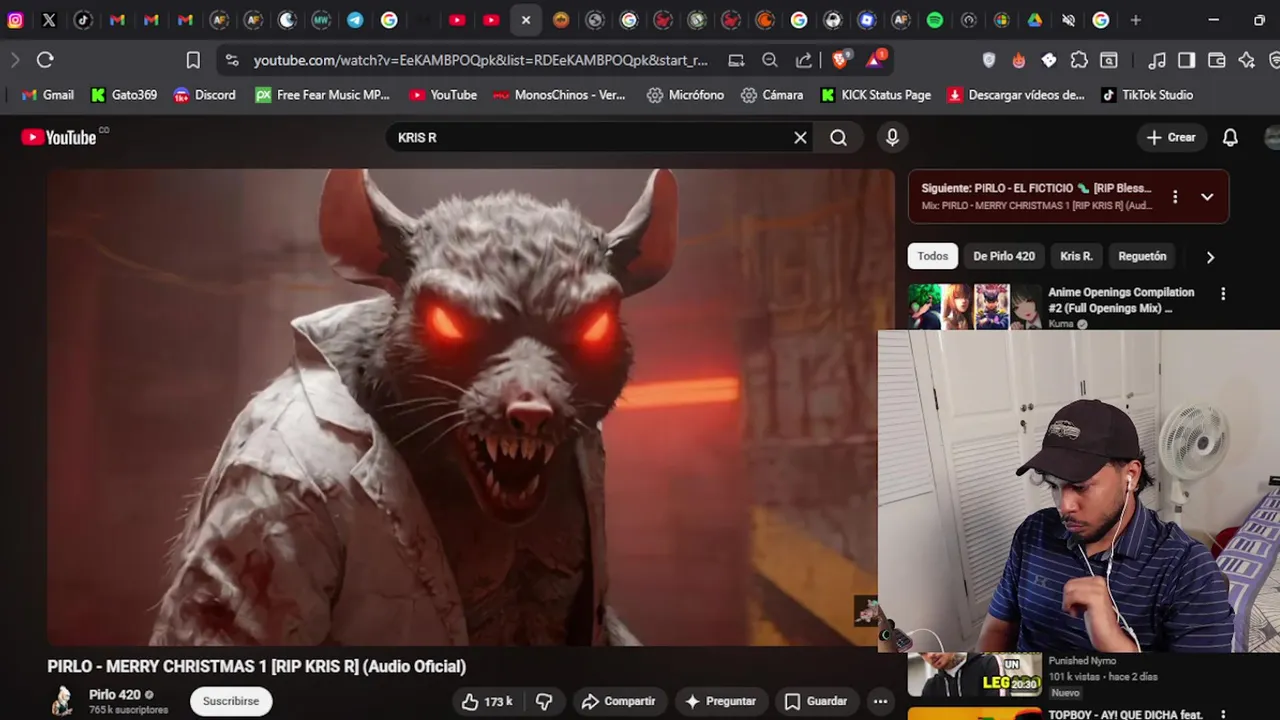Close the active YouTube tab
The width and height of the screenshot is (1280, 720).
click(526, 20)
